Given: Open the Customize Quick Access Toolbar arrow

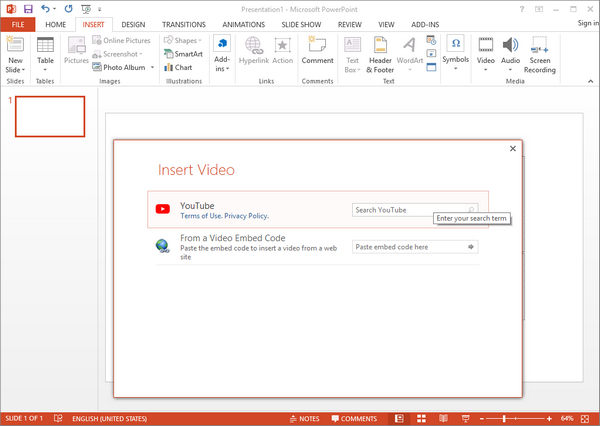Looking at the screenshot, I should click(x=99, y=9).
